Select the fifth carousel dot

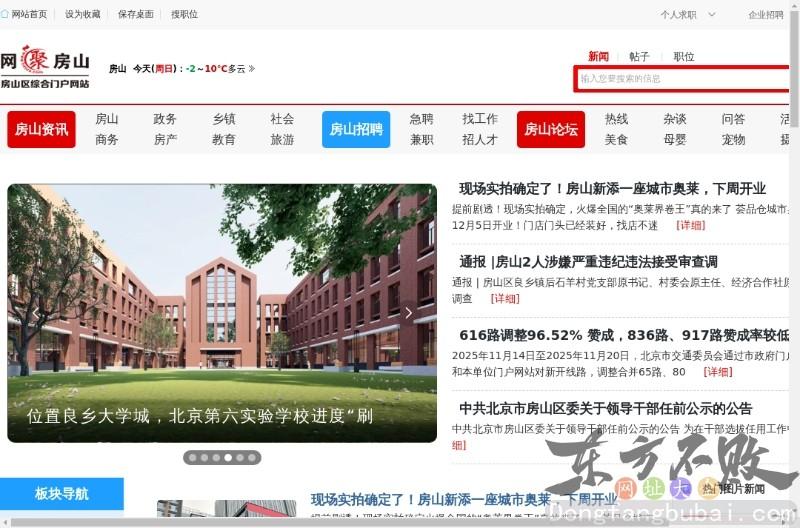(240, 458)
